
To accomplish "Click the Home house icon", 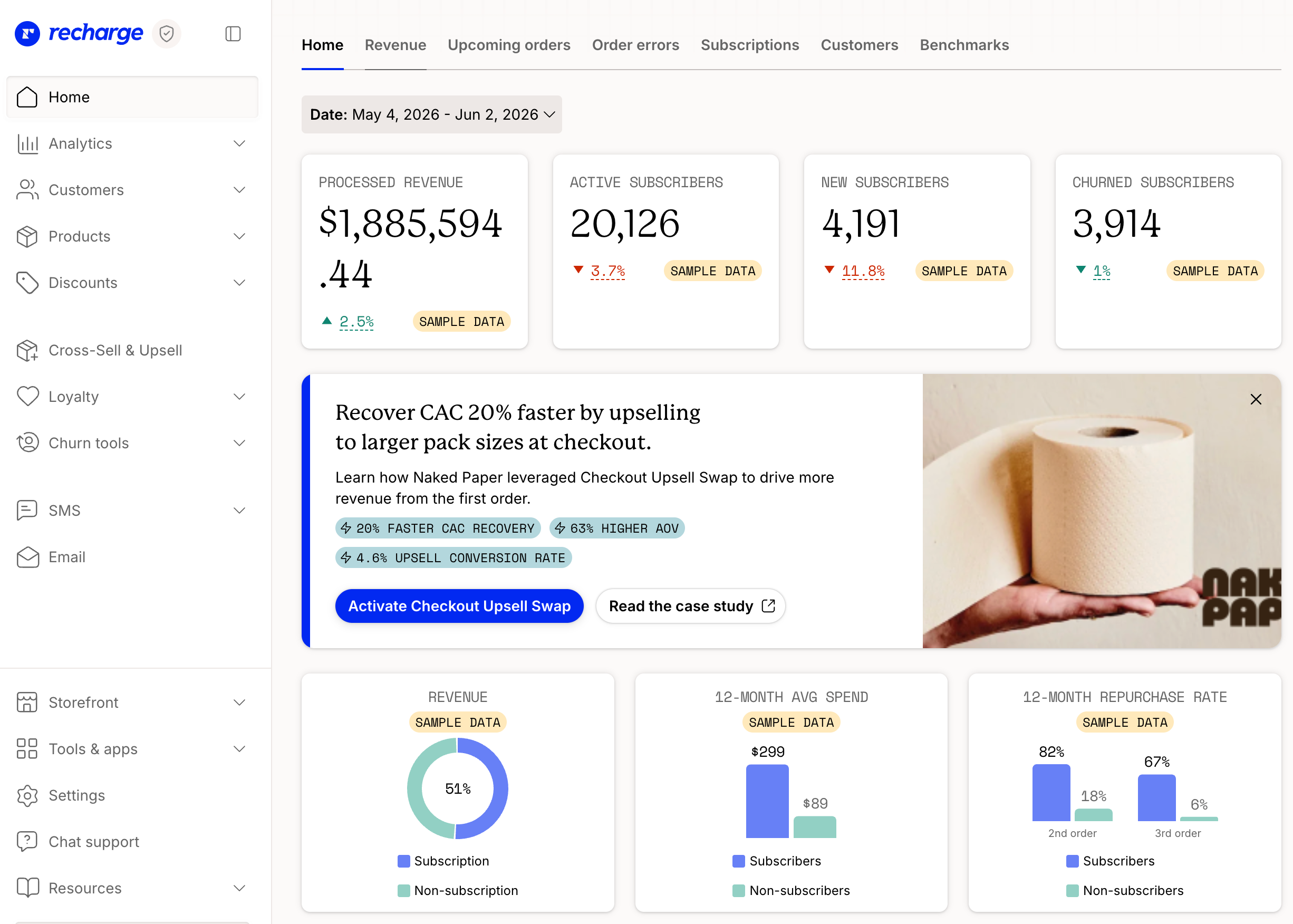I will pyautogui.click(x=27, y=97).
